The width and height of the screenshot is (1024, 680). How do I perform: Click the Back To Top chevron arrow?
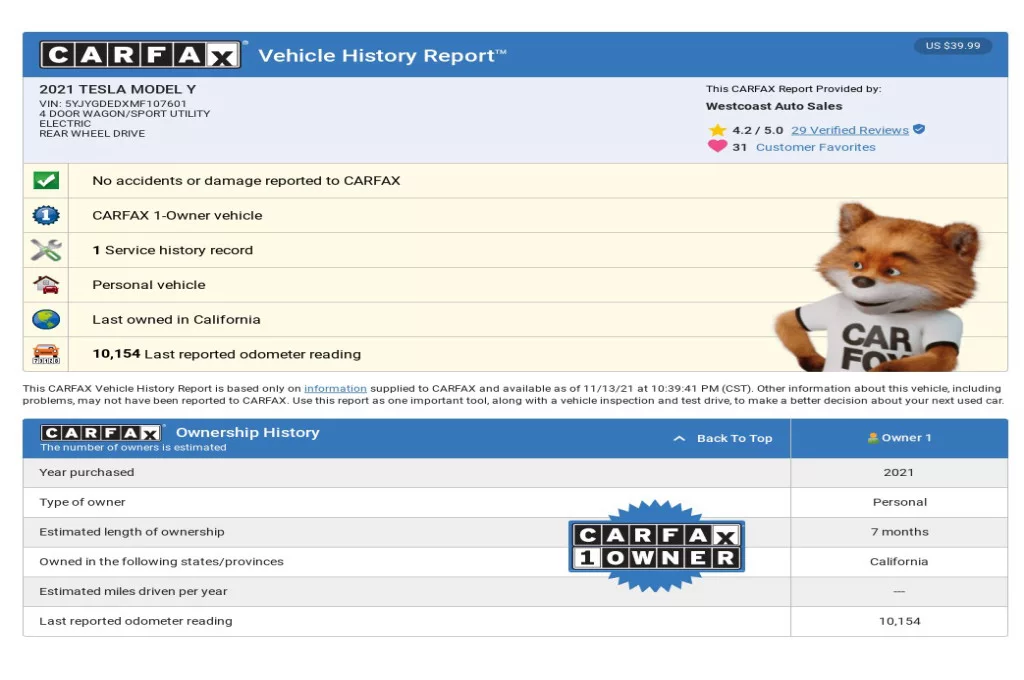point(680,438)
